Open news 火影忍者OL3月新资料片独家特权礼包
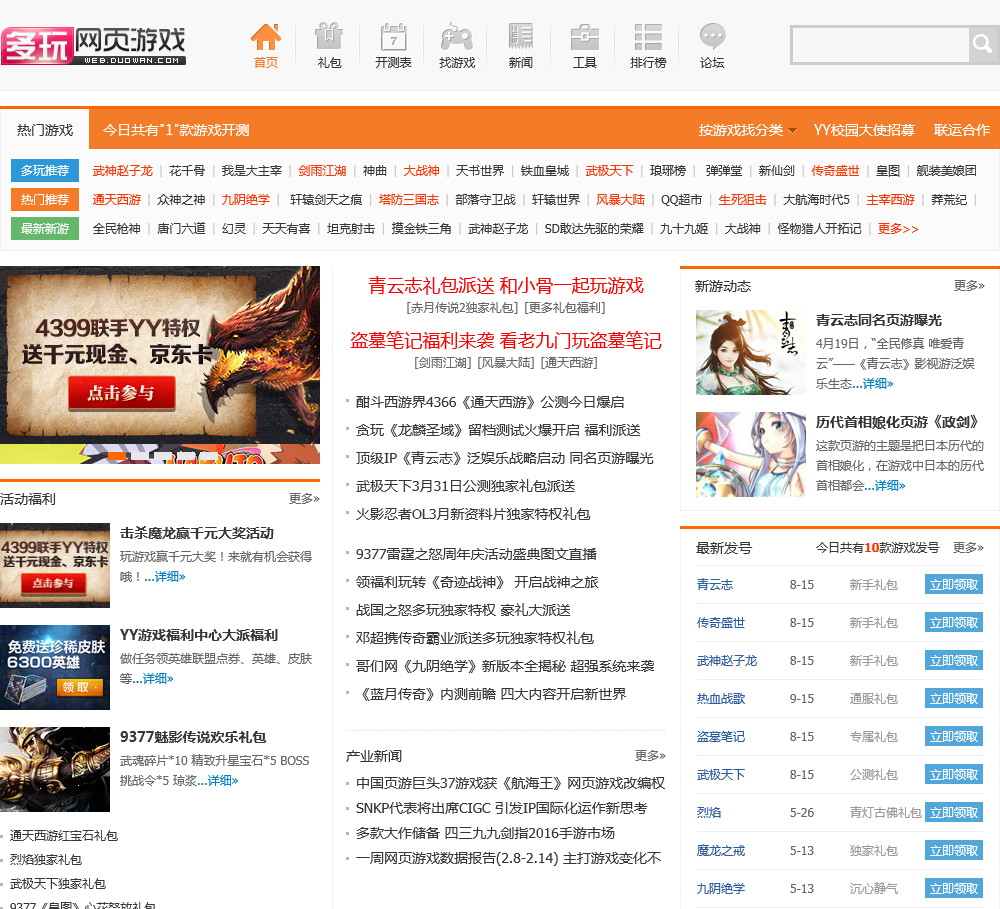This screenshot has width=1000, height=909. pos(473,514)
